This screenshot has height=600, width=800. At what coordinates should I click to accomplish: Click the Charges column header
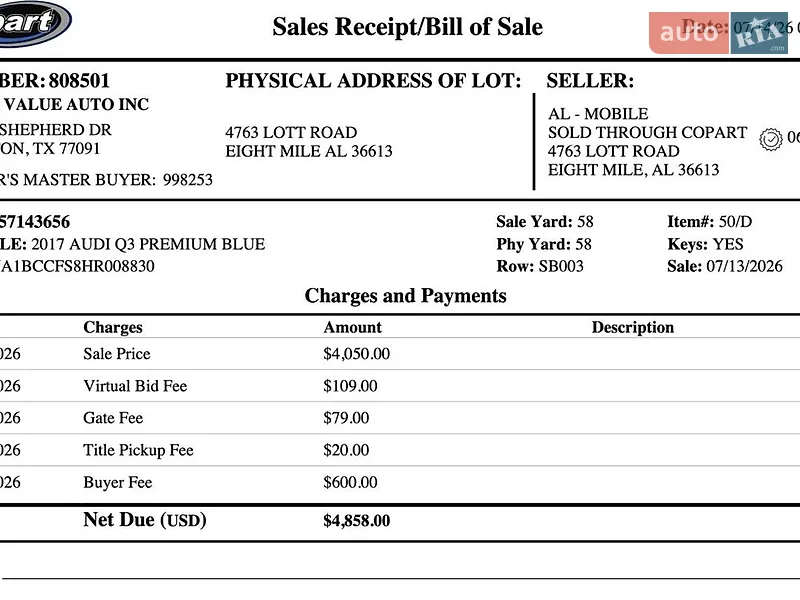coord(113,328)
